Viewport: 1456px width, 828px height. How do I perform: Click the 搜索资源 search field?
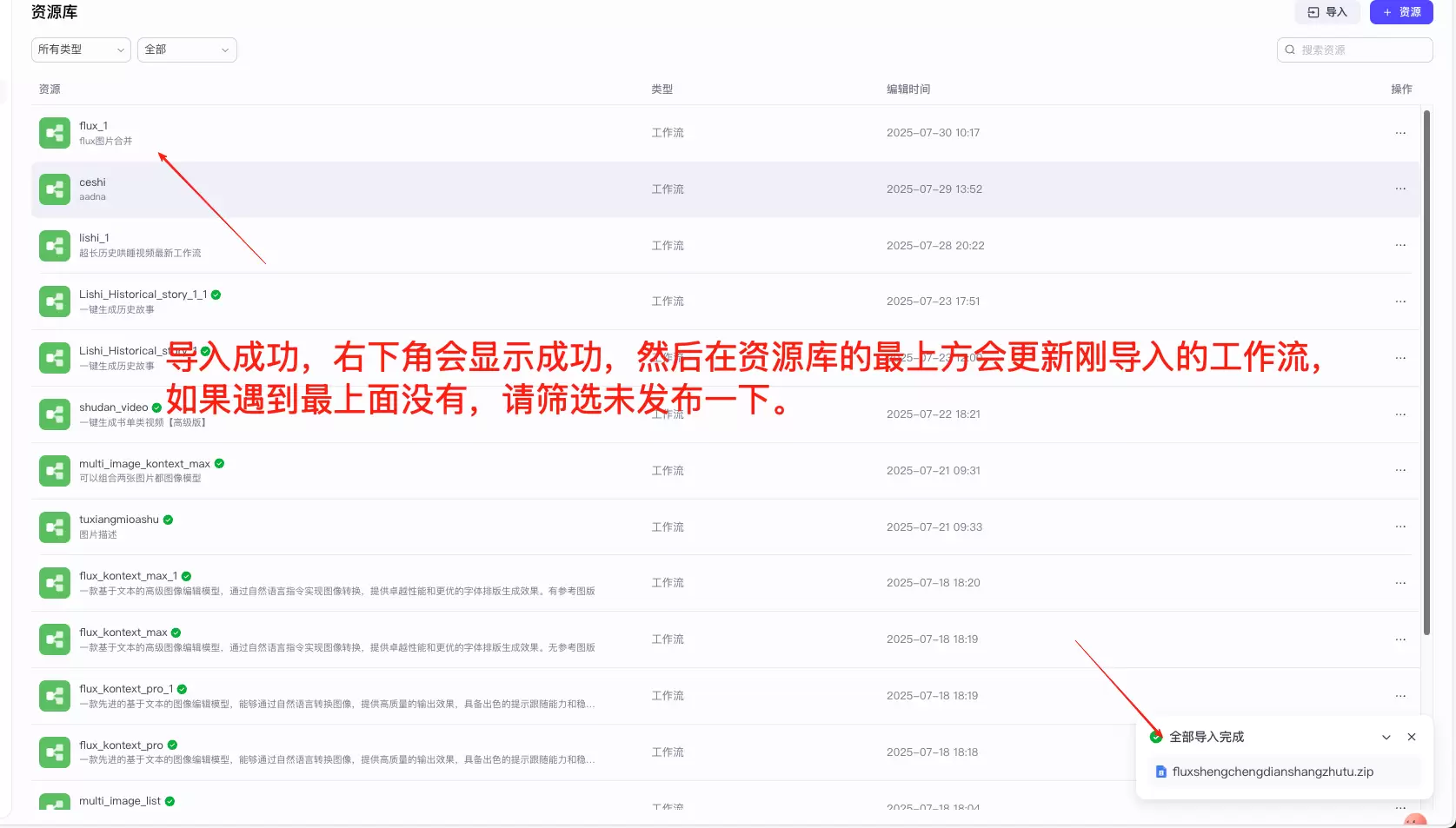(x=1360, y=50)
